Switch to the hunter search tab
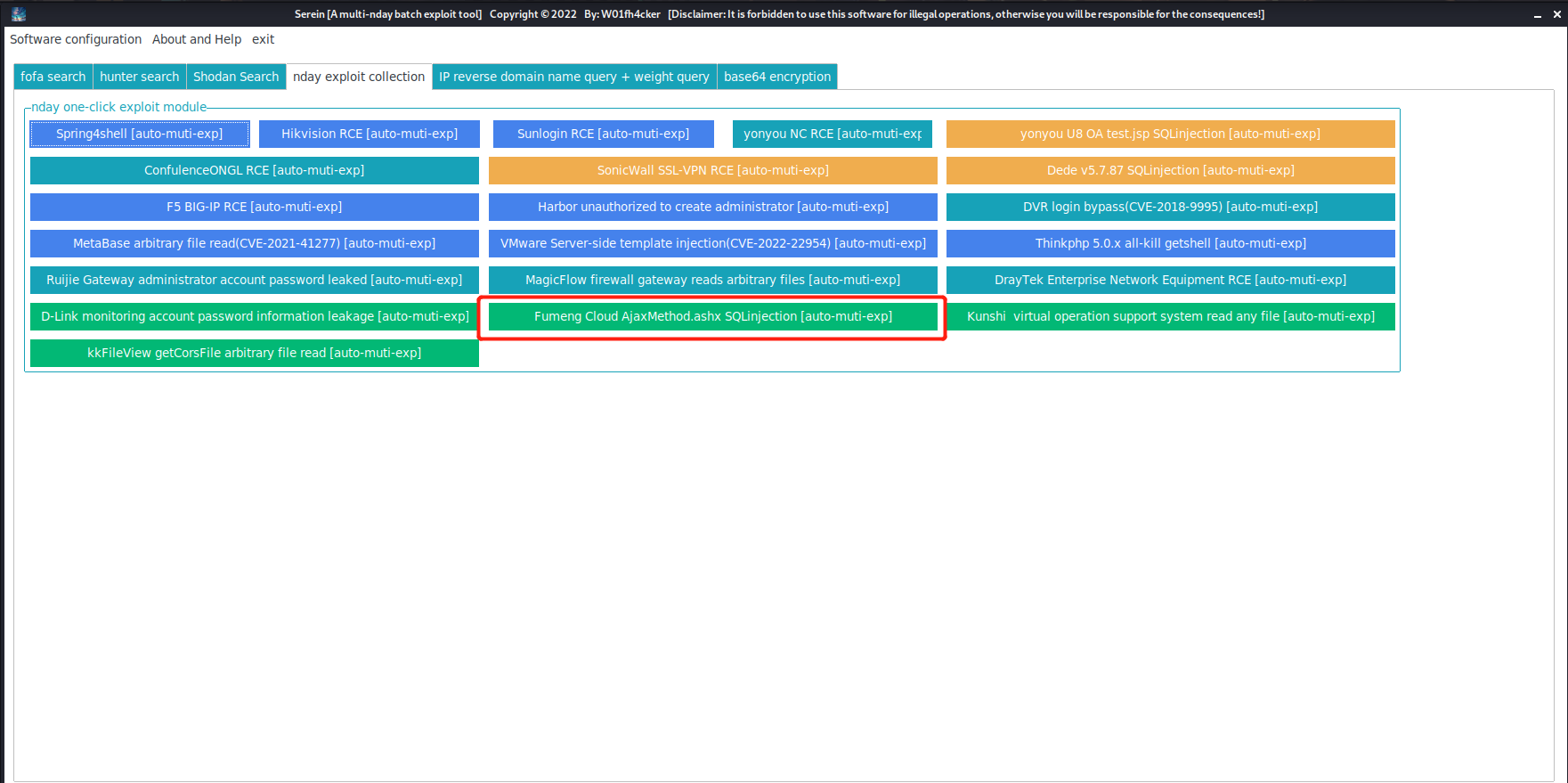Image resolution: width=1568 pixels, height=783 pixels. (x=140, y=77)
